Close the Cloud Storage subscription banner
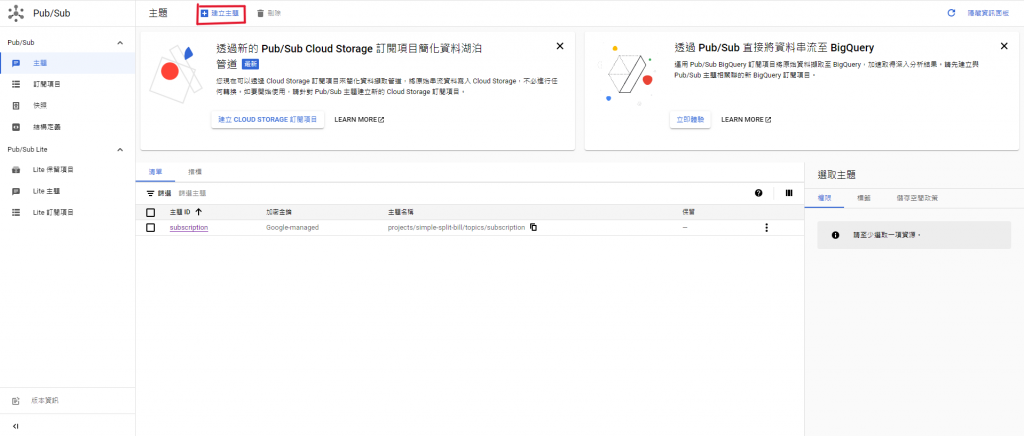Screen dimensions: 1024x436 tap(560, 46)
